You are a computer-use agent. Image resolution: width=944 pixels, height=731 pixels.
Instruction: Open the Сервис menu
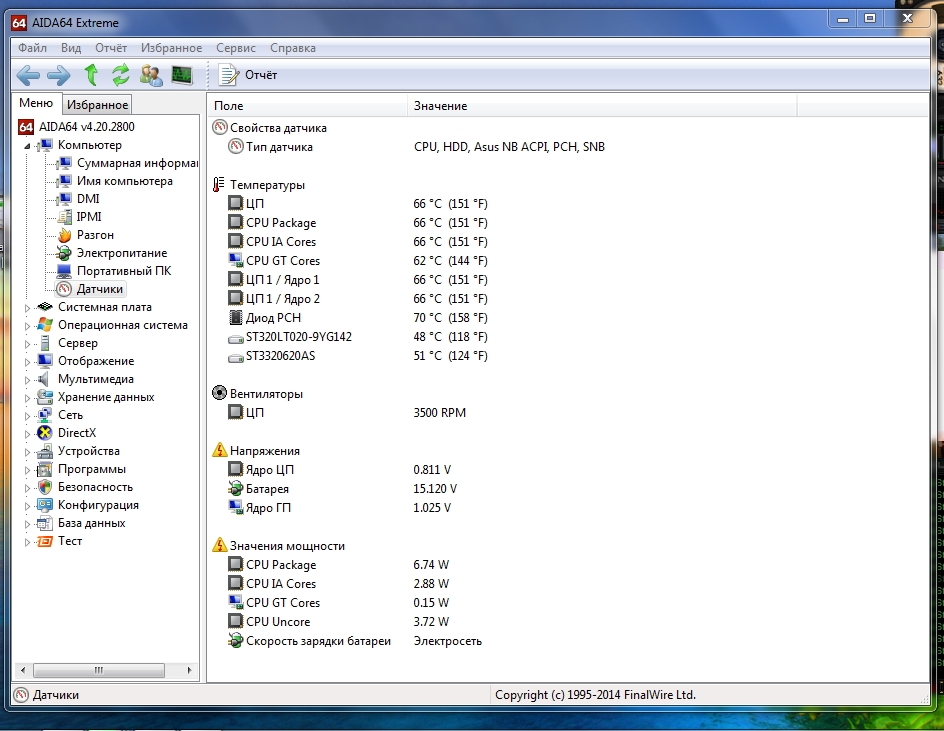tap(236, 48)
